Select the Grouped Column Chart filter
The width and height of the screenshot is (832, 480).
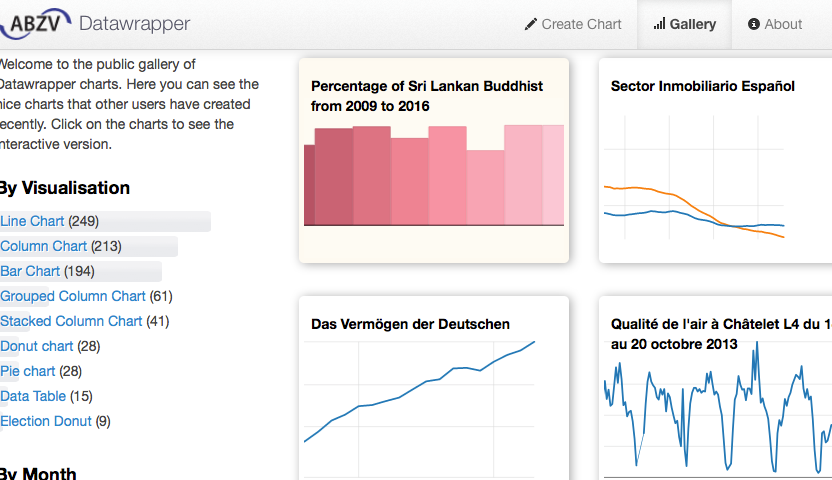pos(72,296)
